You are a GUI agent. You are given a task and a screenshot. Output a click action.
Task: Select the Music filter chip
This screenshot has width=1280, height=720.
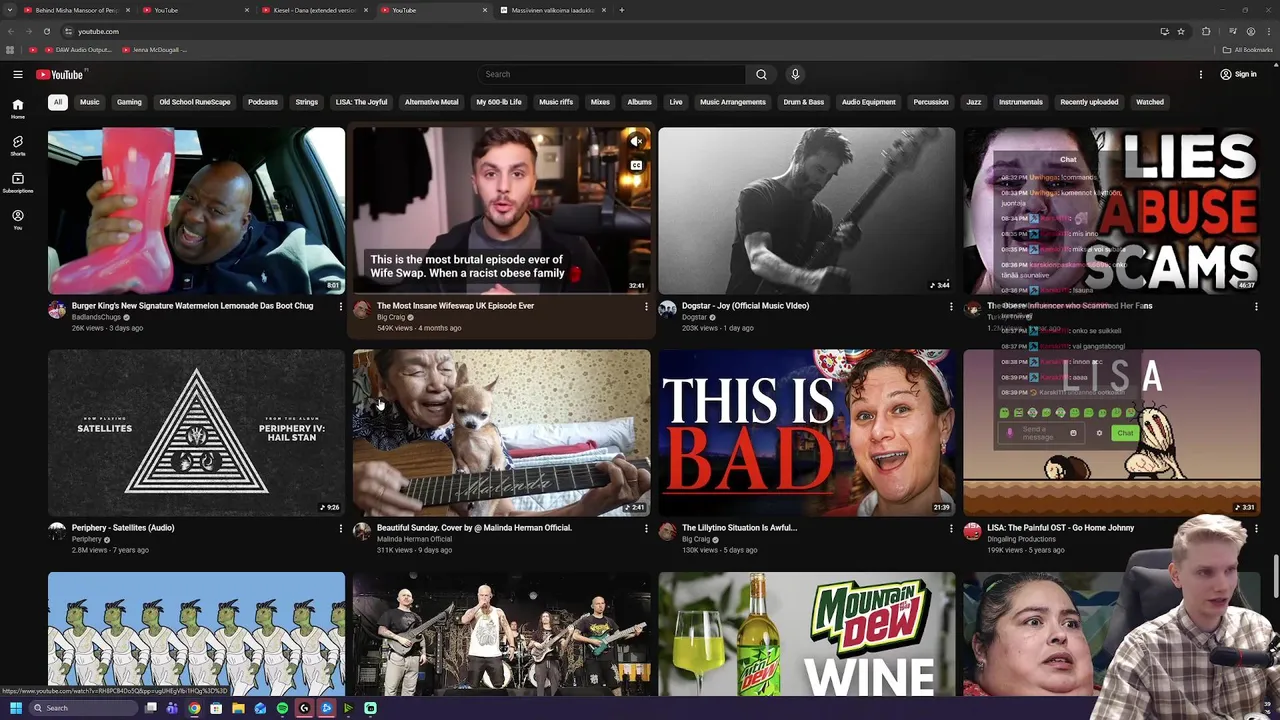tap(89, 102)
